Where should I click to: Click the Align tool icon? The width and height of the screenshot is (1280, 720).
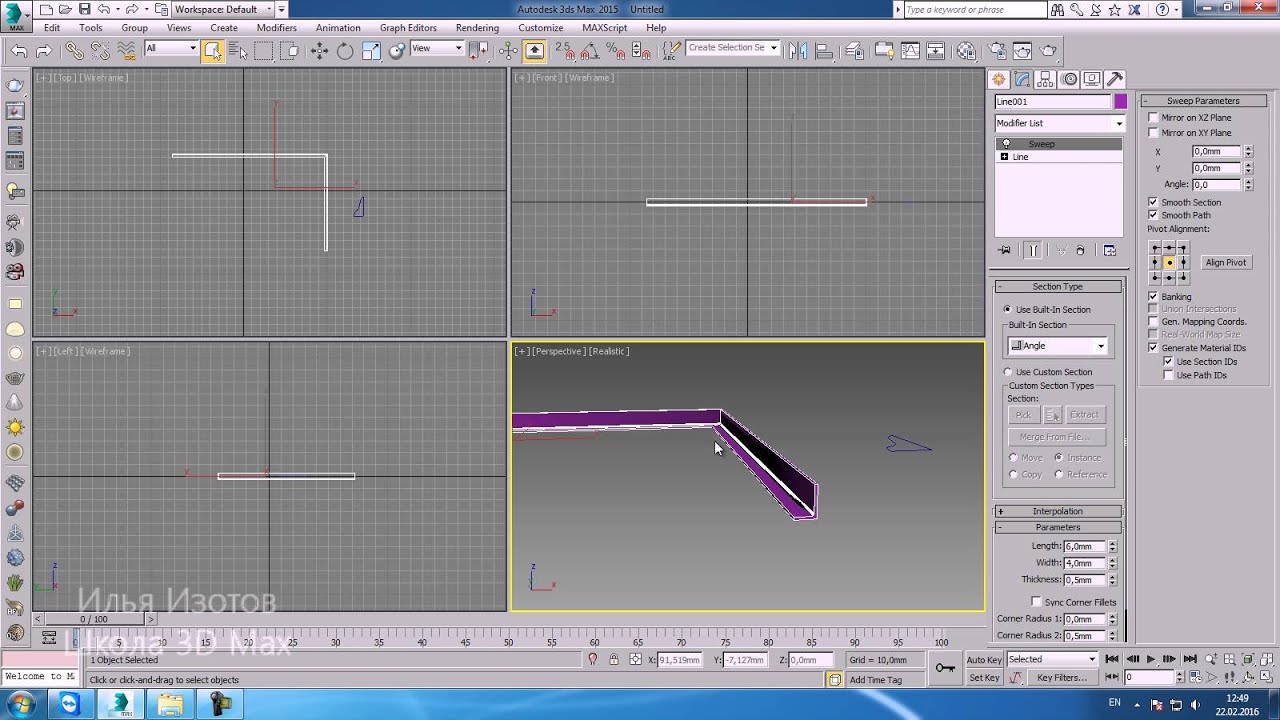point(824,51)
